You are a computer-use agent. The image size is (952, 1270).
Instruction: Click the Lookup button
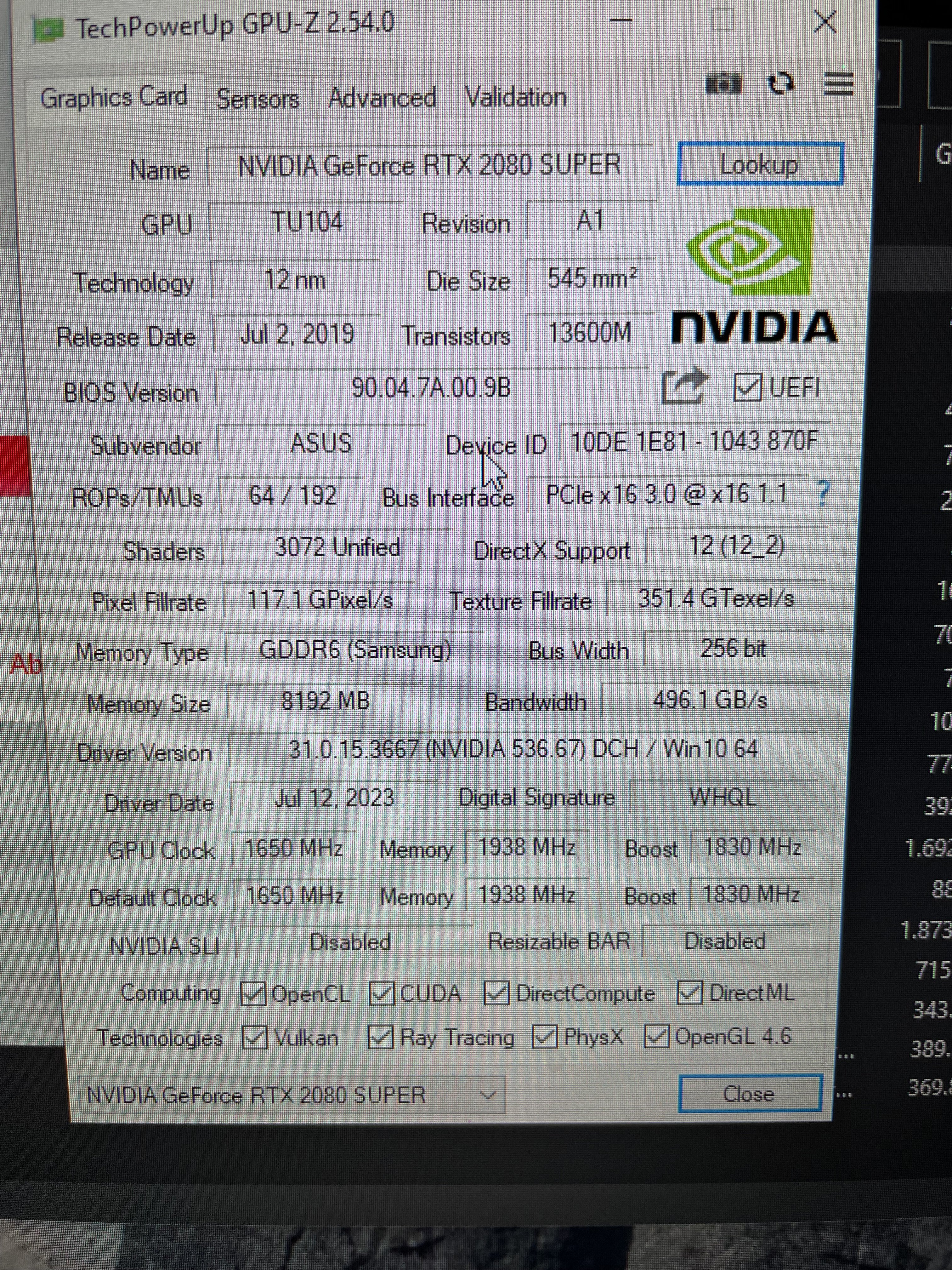tap(760, 165)
